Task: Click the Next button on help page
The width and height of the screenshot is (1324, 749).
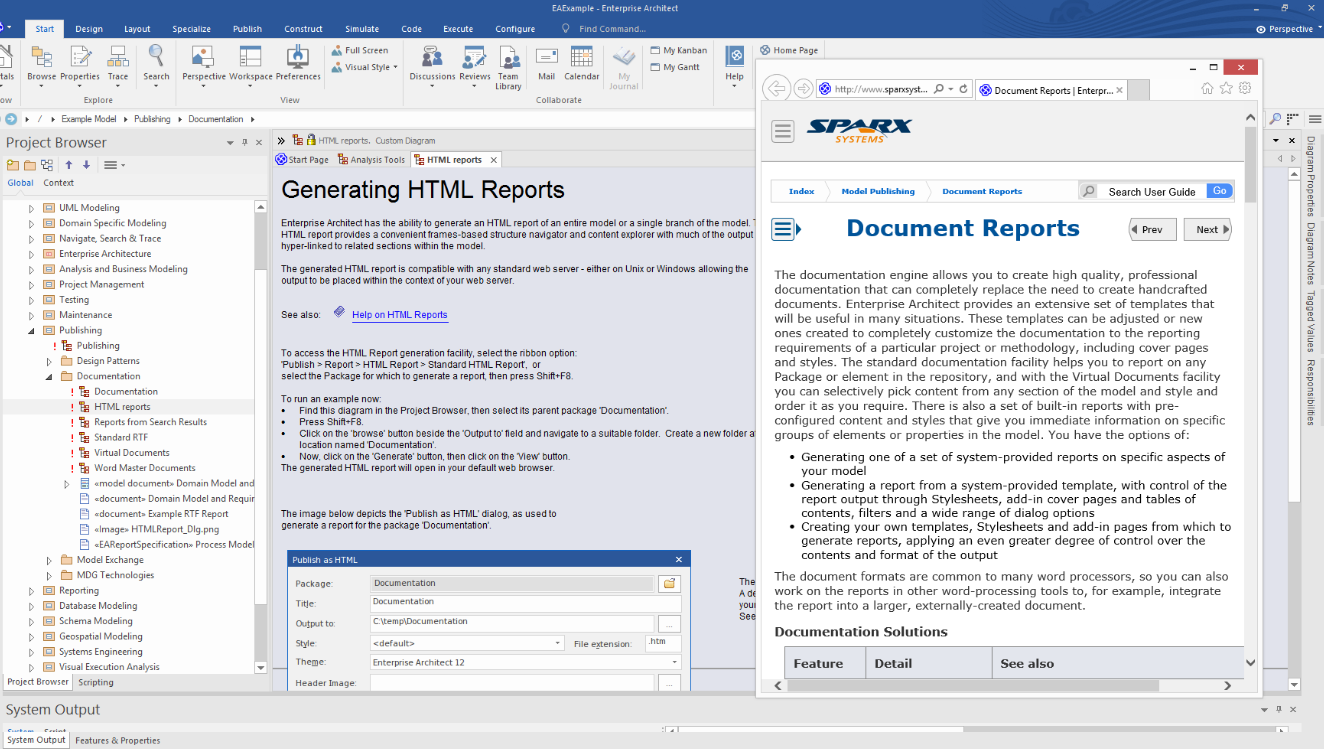Action: coord(1207,229)
